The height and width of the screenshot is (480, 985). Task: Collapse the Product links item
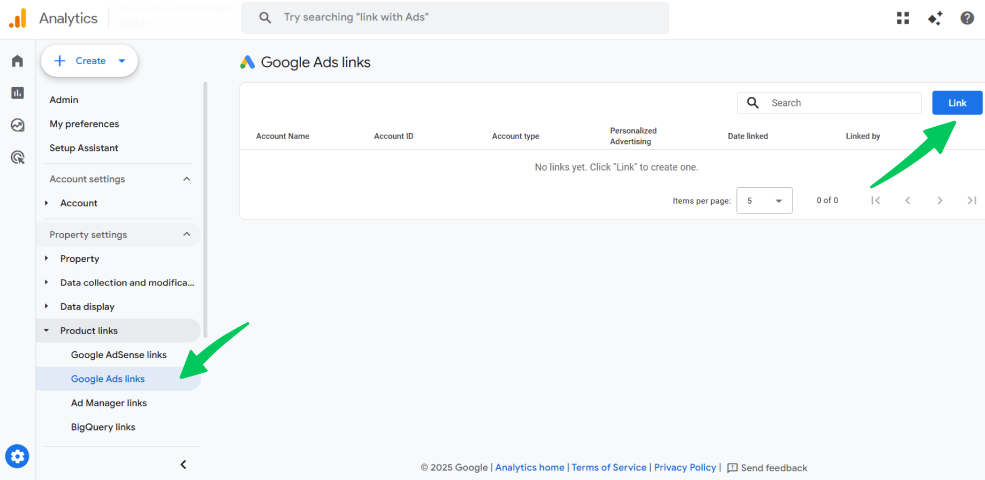tap(46, 330)
